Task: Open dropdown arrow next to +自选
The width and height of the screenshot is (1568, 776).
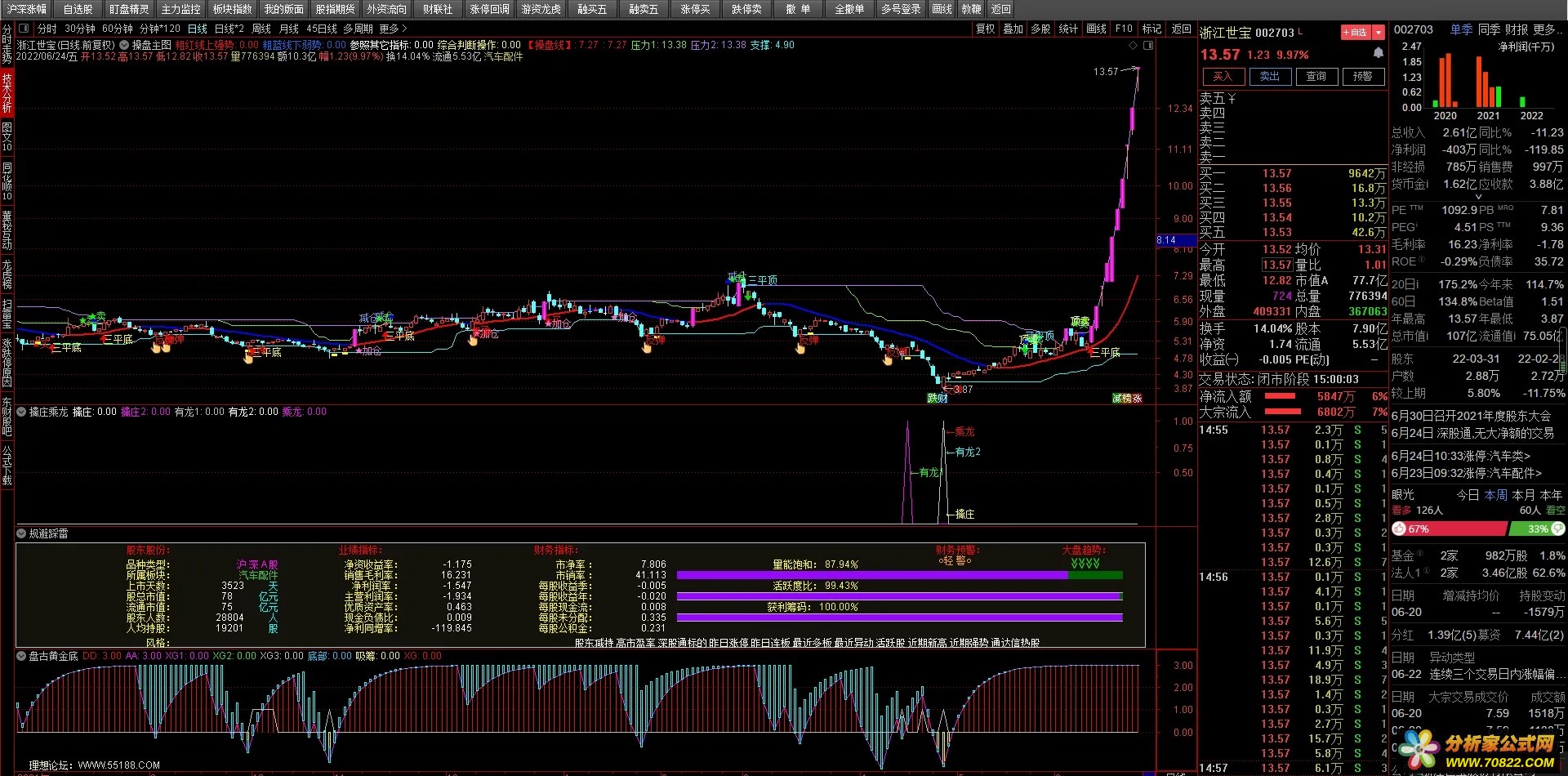Action: point(1379,33)
